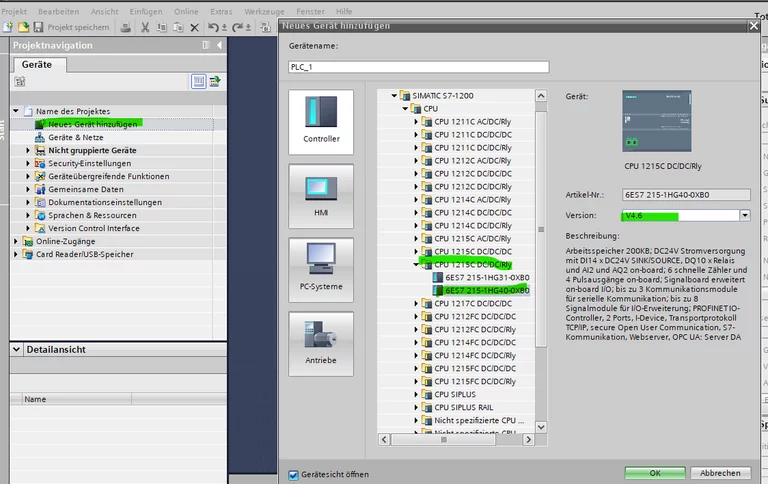Toggle the Gerätesicht öffnen checkbox
This screenshot has width=768, height=484.
[293, 475]
